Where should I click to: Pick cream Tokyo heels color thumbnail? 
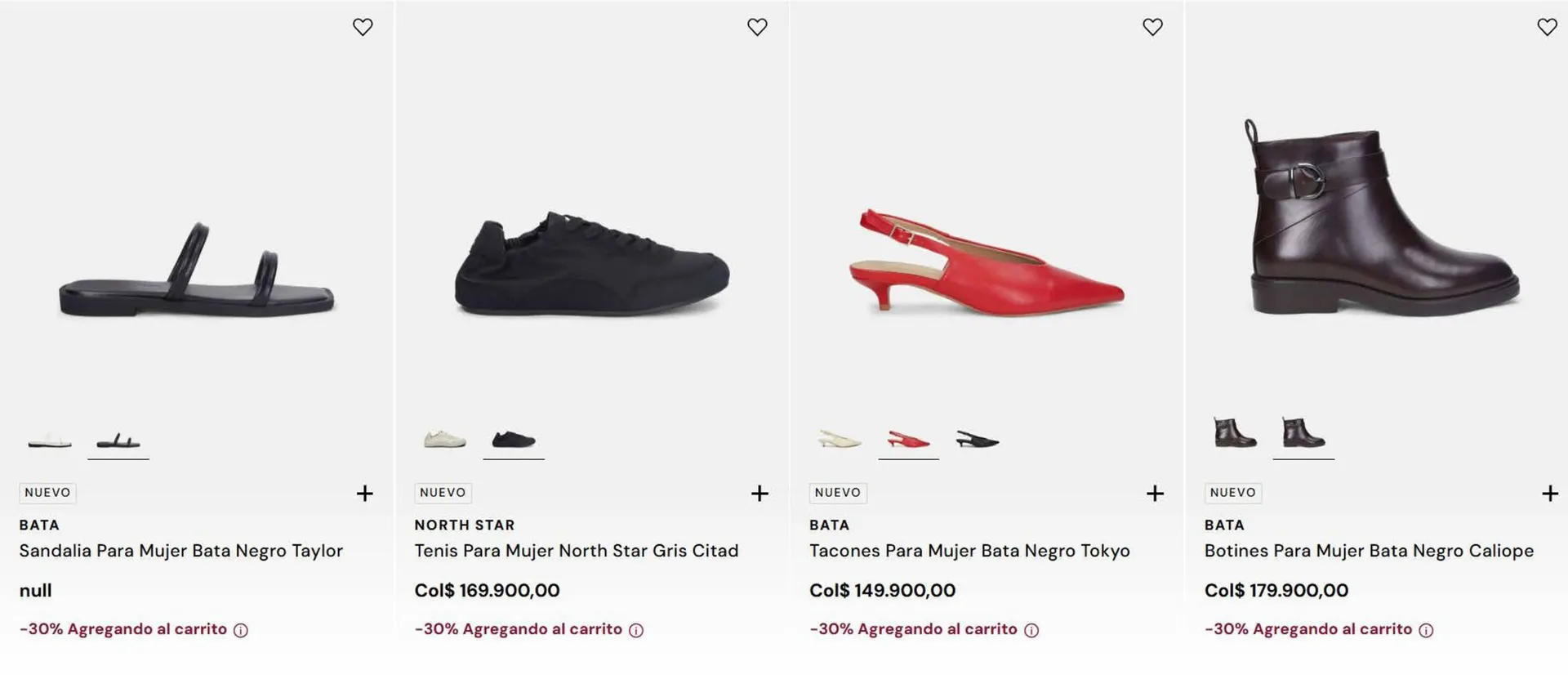pos(840,440)
